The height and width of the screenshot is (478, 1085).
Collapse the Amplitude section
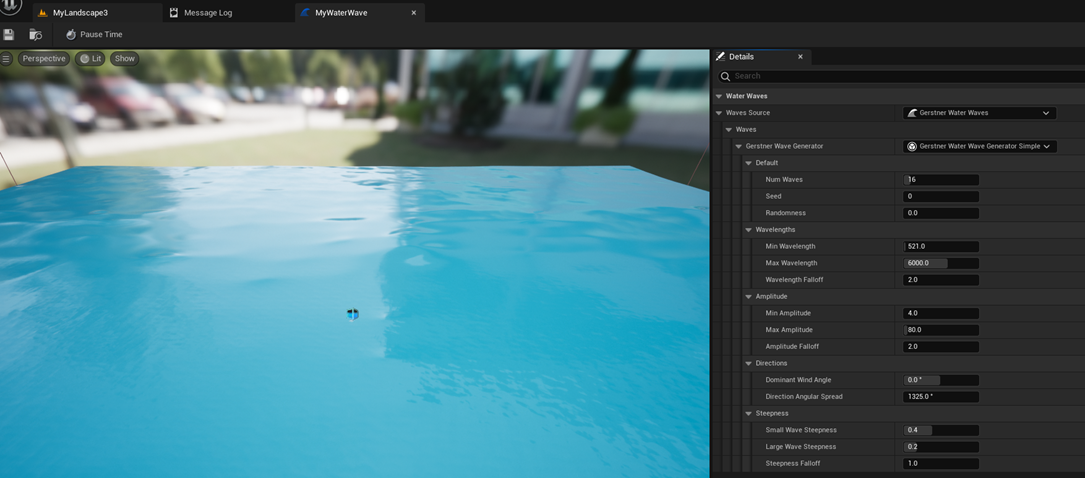[748, 296]
